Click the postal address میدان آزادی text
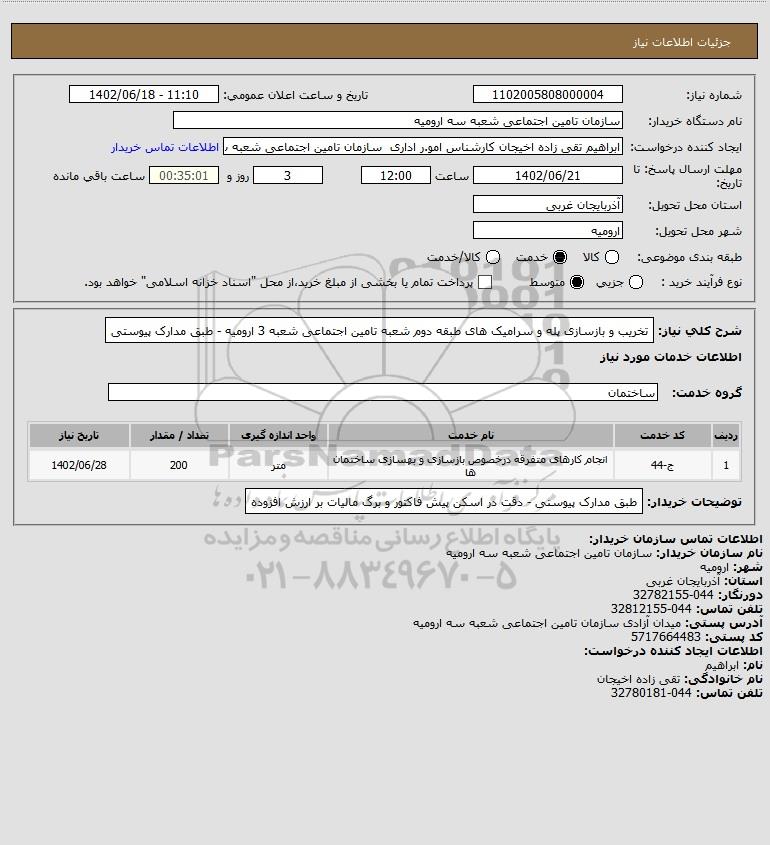 pyautogui.click(x=547, y=623)
